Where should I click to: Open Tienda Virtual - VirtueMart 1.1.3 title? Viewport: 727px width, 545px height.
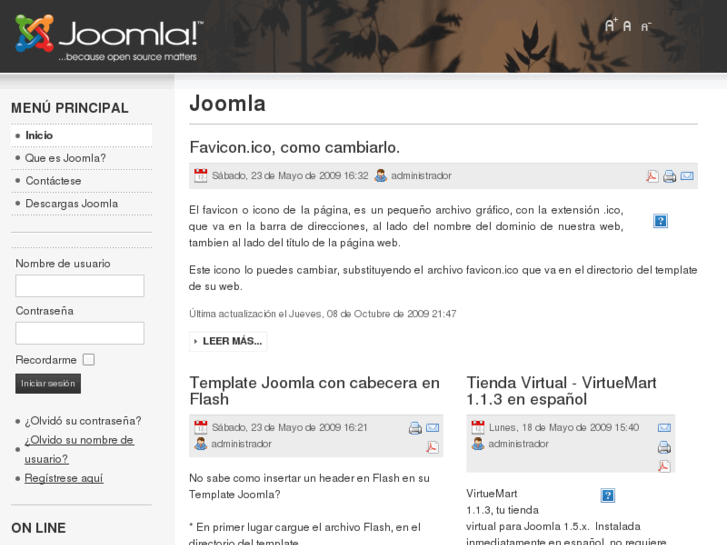click(x=561, y=391)
